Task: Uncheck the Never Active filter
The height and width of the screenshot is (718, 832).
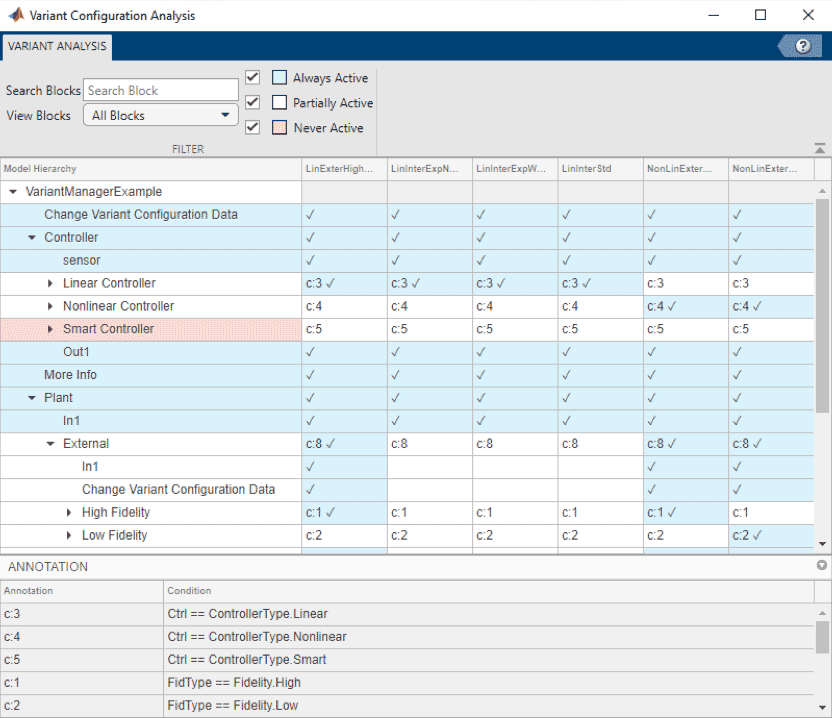Action: coord(252,127)
